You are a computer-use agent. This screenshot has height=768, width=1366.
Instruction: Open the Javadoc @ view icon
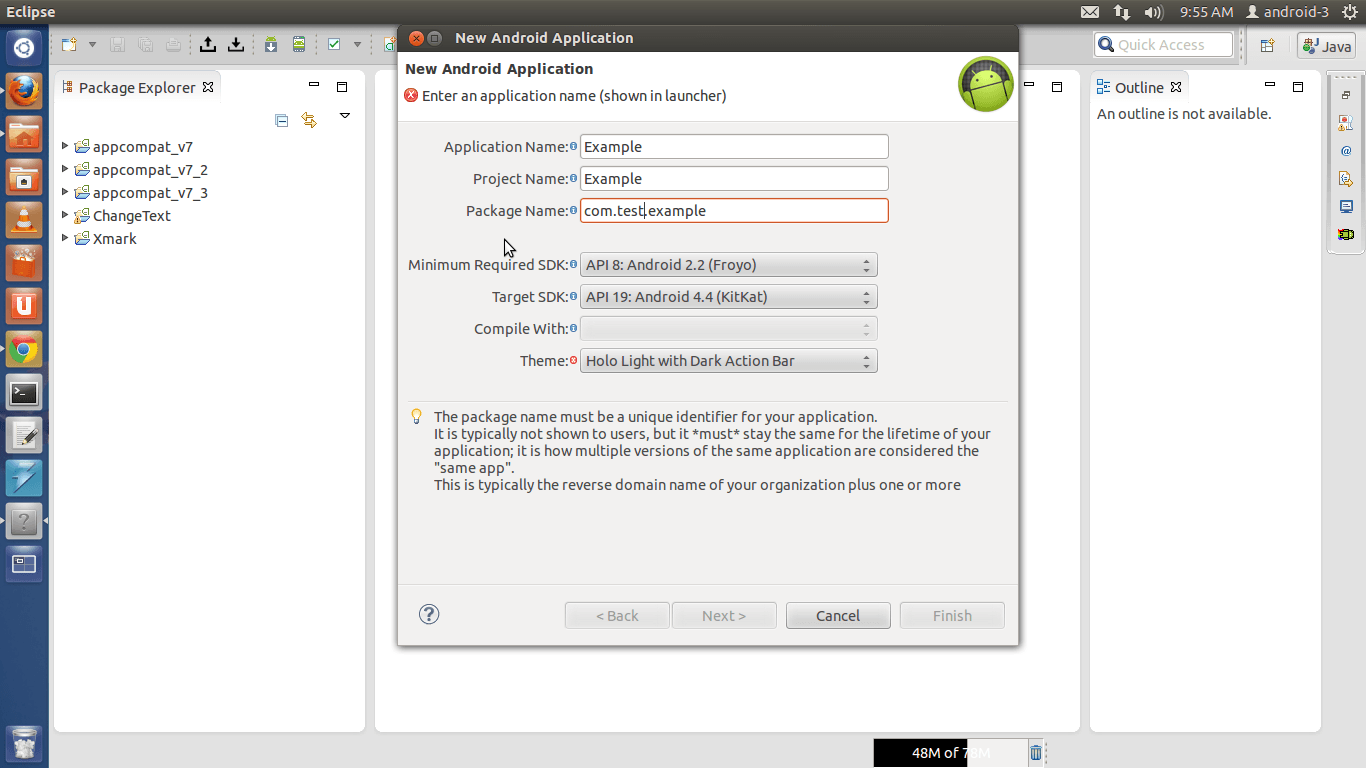pos(1346,151)
